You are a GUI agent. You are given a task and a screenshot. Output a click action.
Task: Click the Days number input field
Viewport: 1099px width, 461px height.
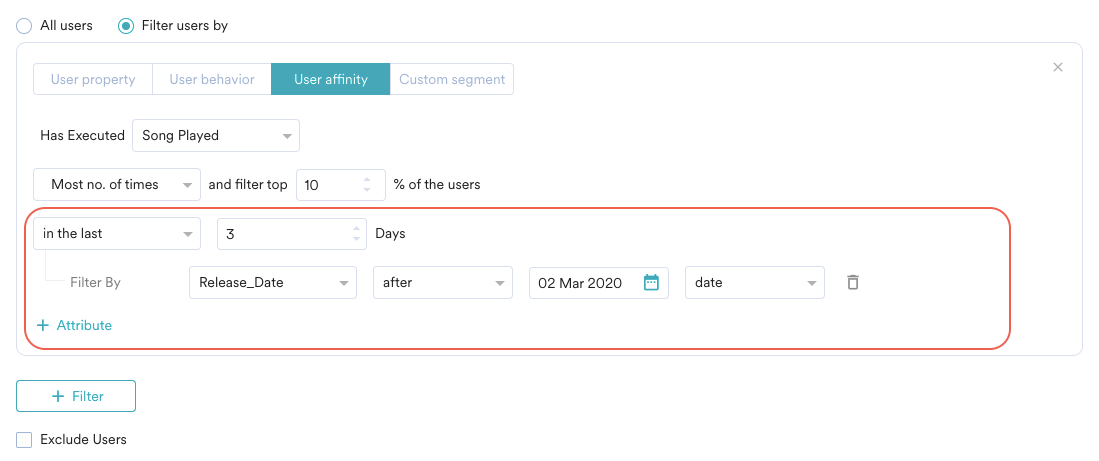(x=284, y=234)
